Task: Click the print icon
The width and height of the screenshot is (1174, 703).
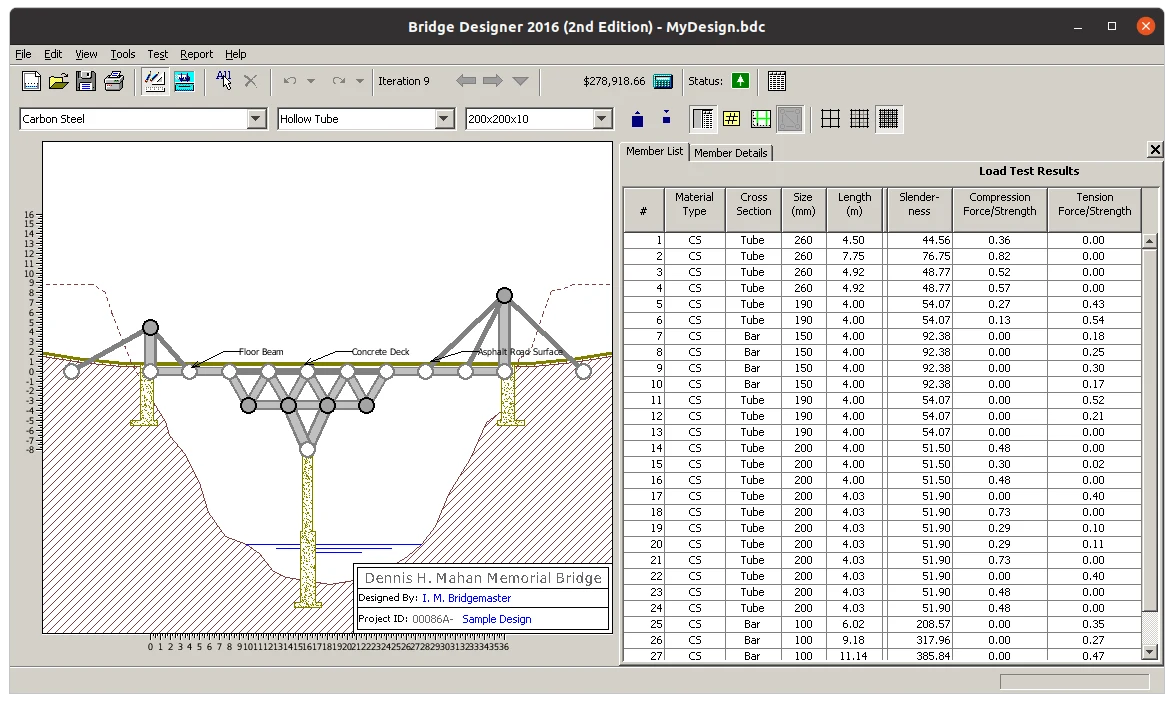Action: click(114, 81)
